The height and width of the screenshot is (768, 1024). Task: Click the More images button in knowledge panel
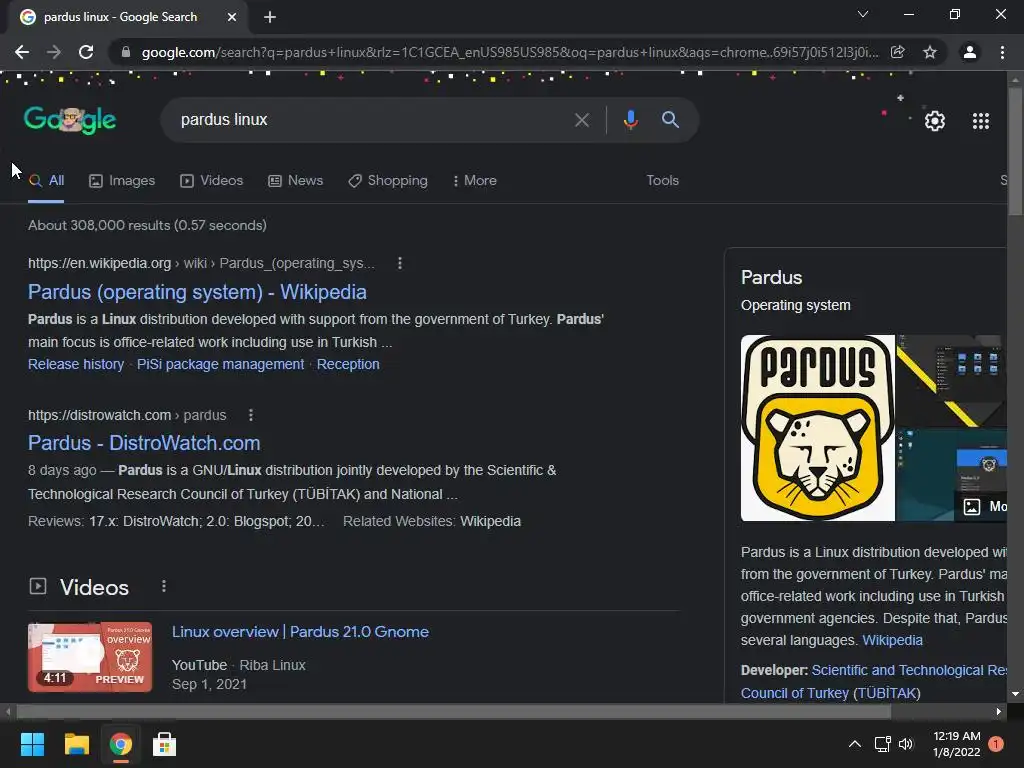pos(983,506)
